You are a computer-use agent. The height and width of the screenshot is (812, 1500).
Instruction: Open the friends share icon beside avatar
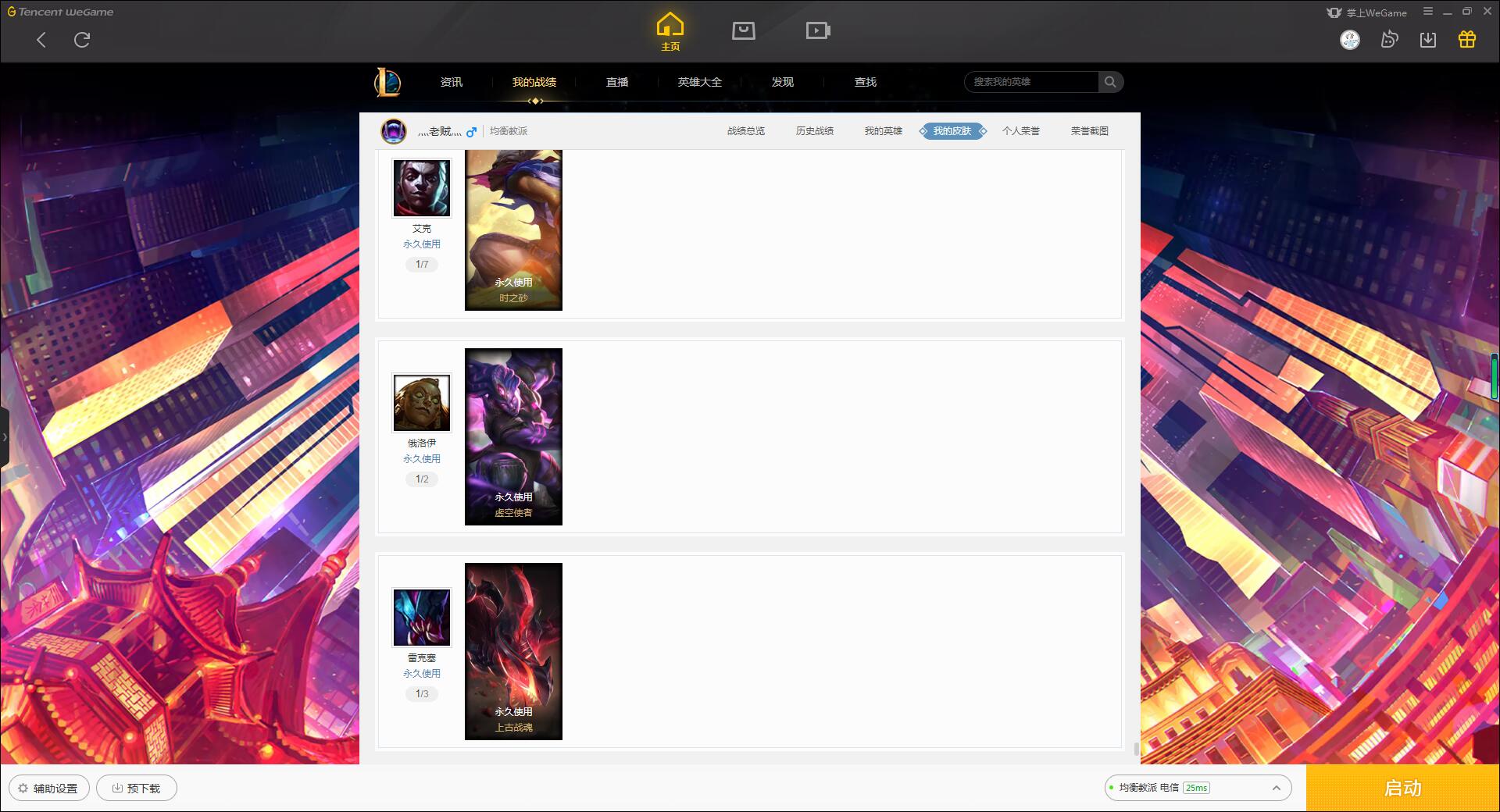pyautogui.click(x=1389, y=40)
